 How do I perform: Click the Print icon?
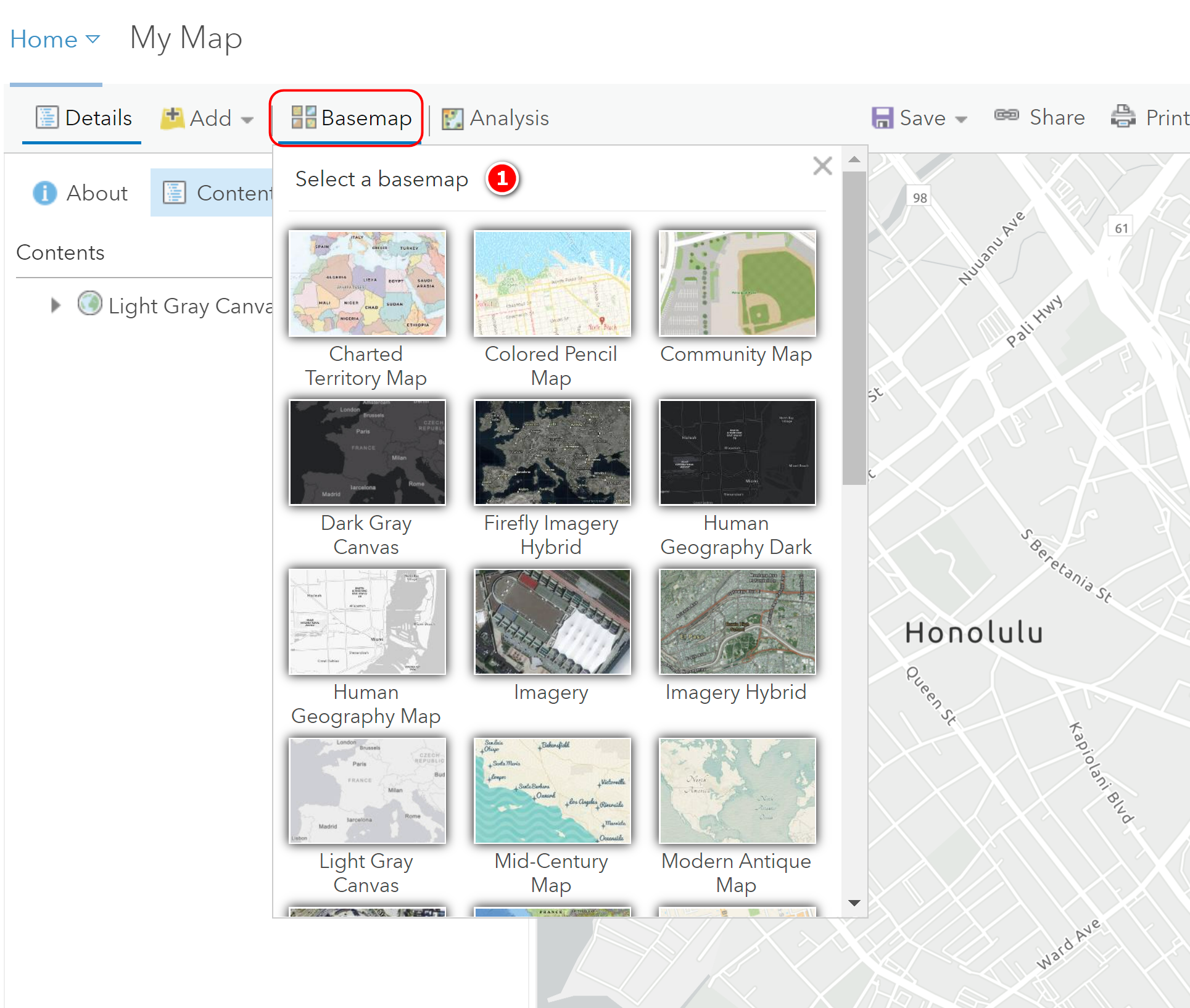click(1123, 117)
